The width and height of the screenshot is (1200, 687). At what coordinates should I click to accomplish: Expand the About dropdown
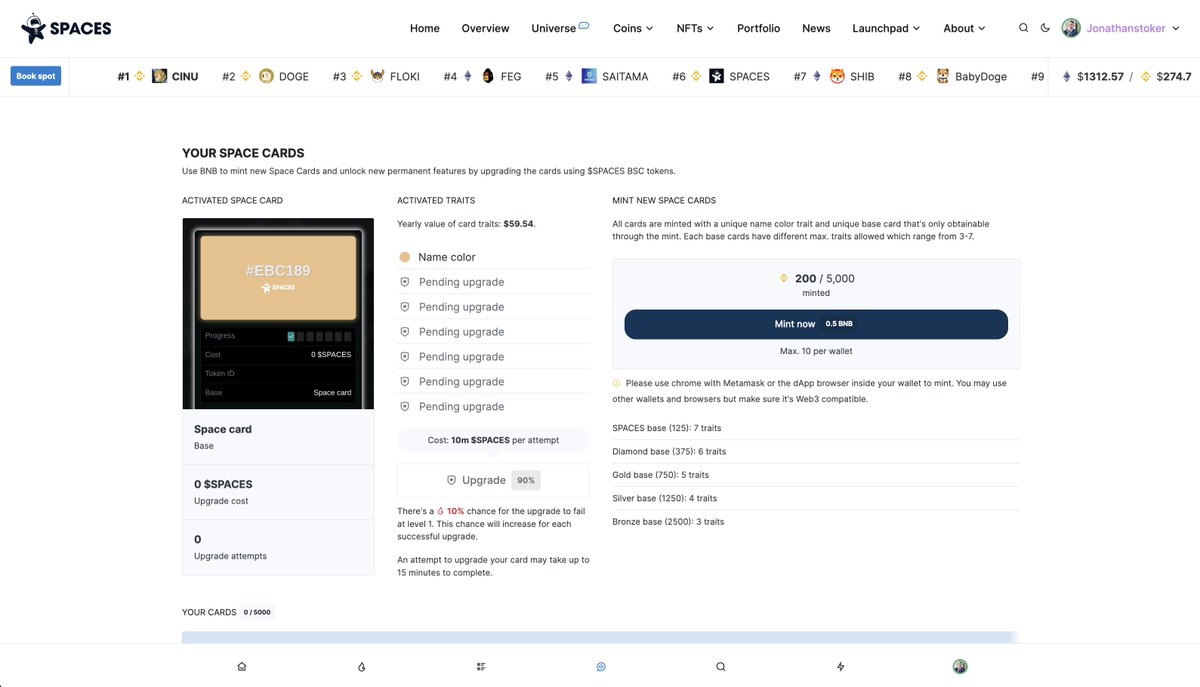(964, 28)
